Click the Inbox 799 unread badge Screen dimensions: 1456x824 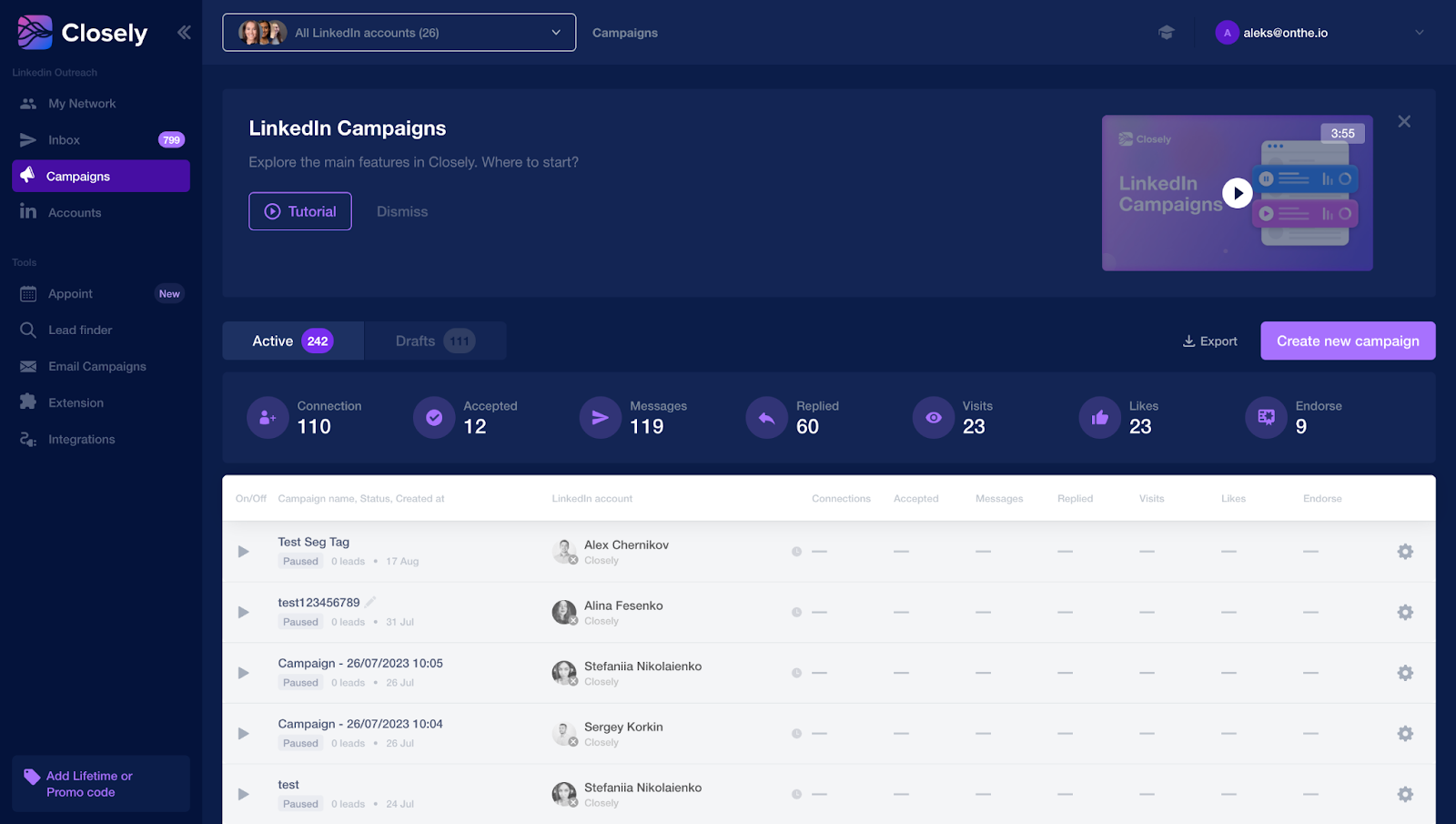click(171, 140)
